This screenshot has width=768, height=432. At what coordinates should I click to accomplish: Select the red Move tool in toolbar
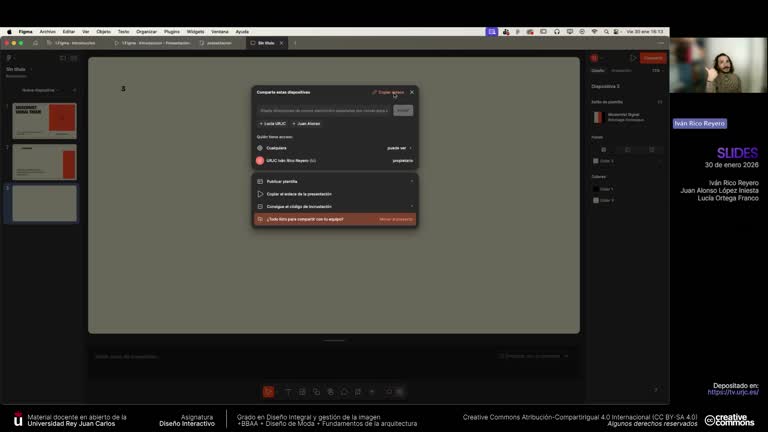coord(268,392)
